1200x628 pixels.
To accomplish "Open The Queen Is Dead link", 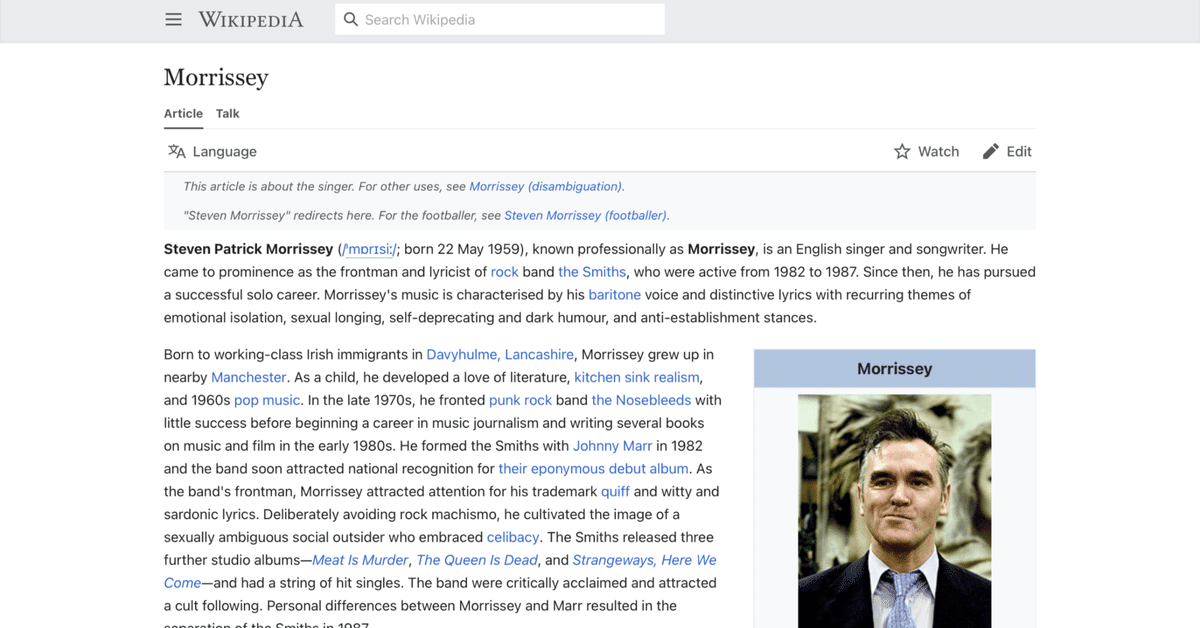I will [477, 561].
